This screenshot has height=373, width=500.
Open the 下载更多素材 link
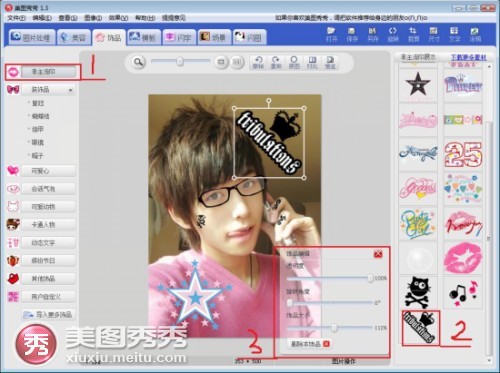[x=469, y=58]
